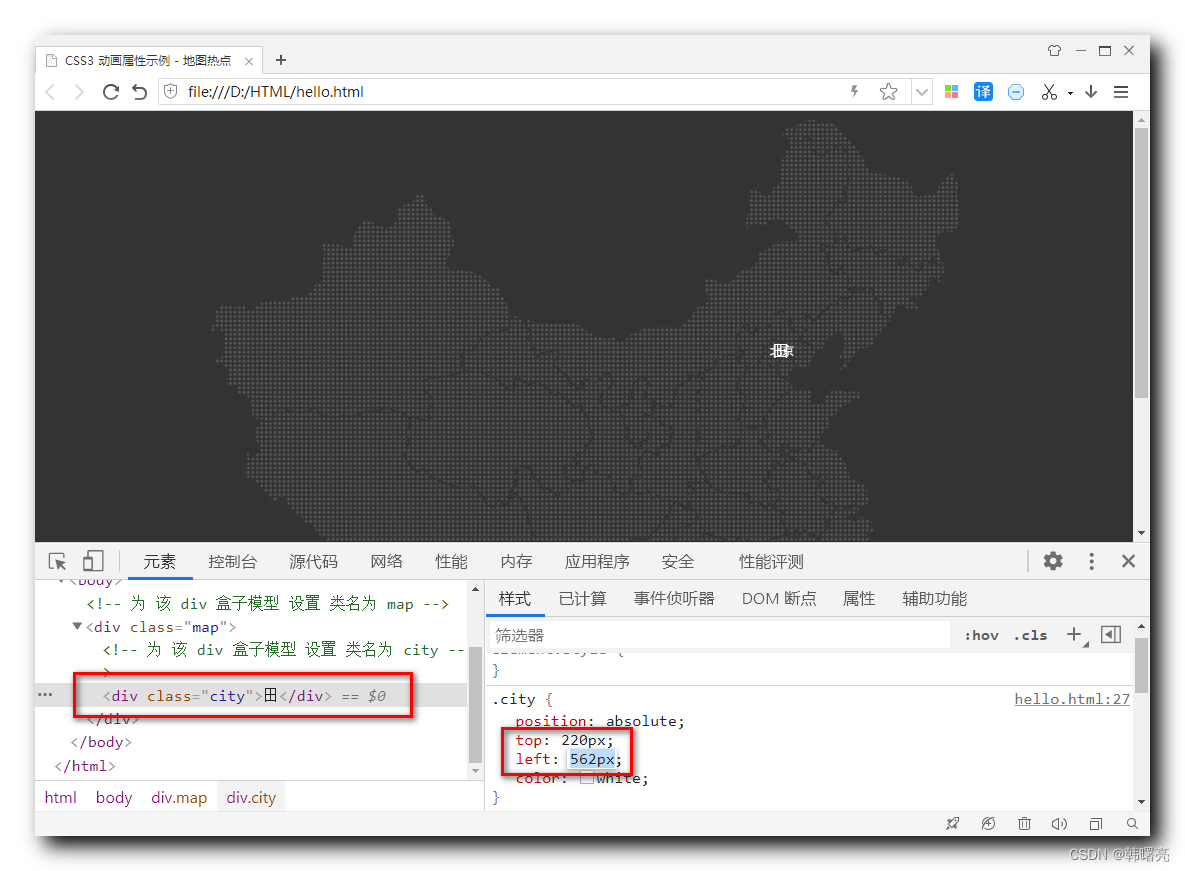
Task: Collapse the div class="map" node
Action: pyautogui.click(x=77, y=626)
